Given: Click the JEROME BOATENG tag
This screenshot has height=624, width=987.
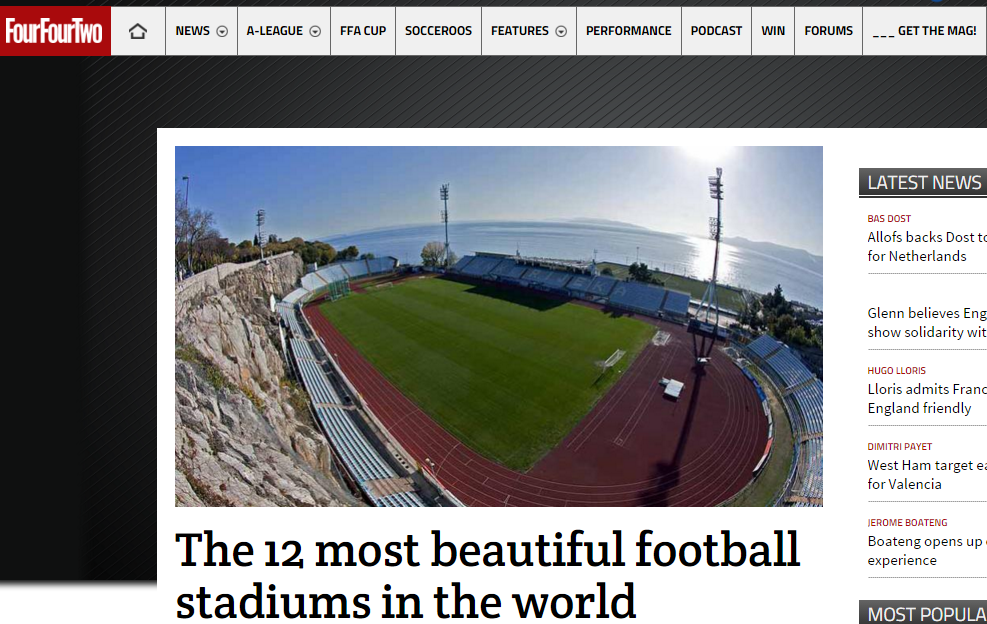Looking at the screenshot, I should click(x=907, y=523).
